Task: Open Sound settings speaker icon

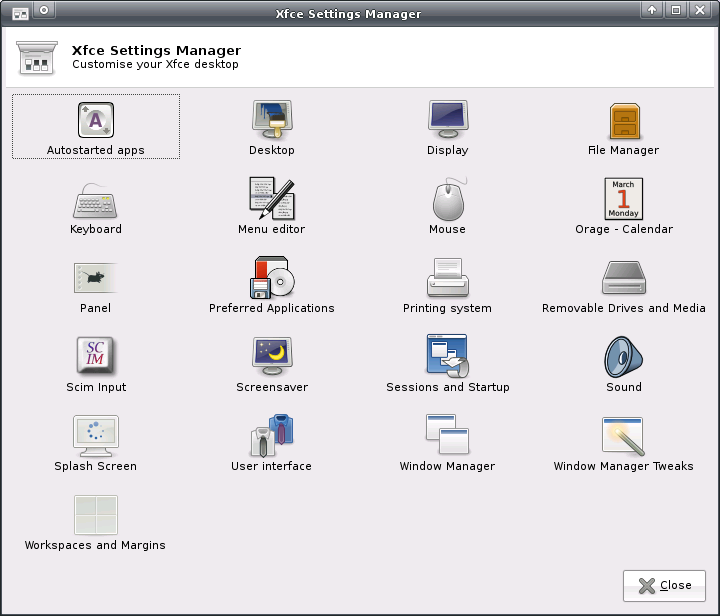Action: pos(624,357)
